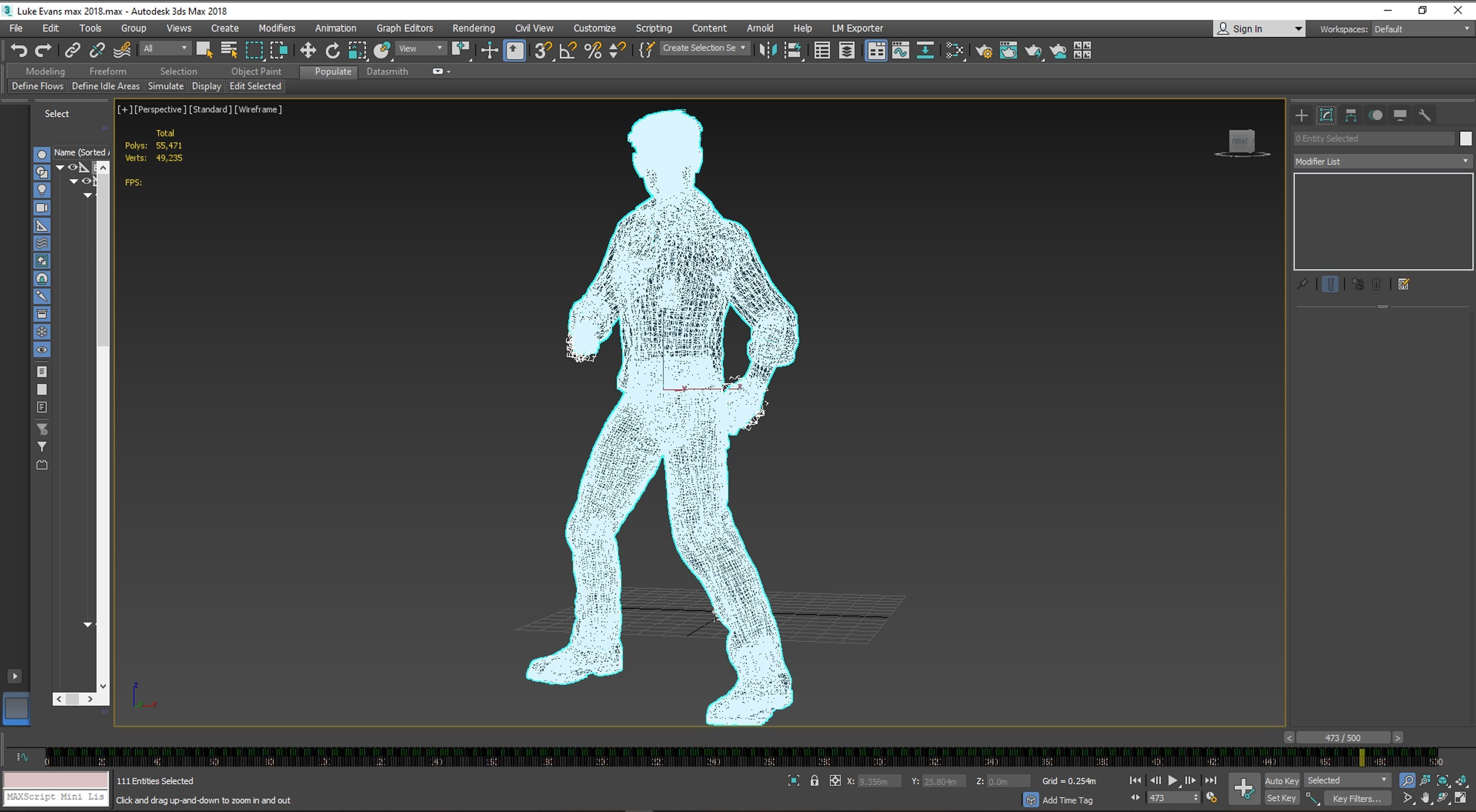Viewport: 1476px width, 812px height.
Task: Click the Define Idle Areas button
Action: [x=105, y=86]
